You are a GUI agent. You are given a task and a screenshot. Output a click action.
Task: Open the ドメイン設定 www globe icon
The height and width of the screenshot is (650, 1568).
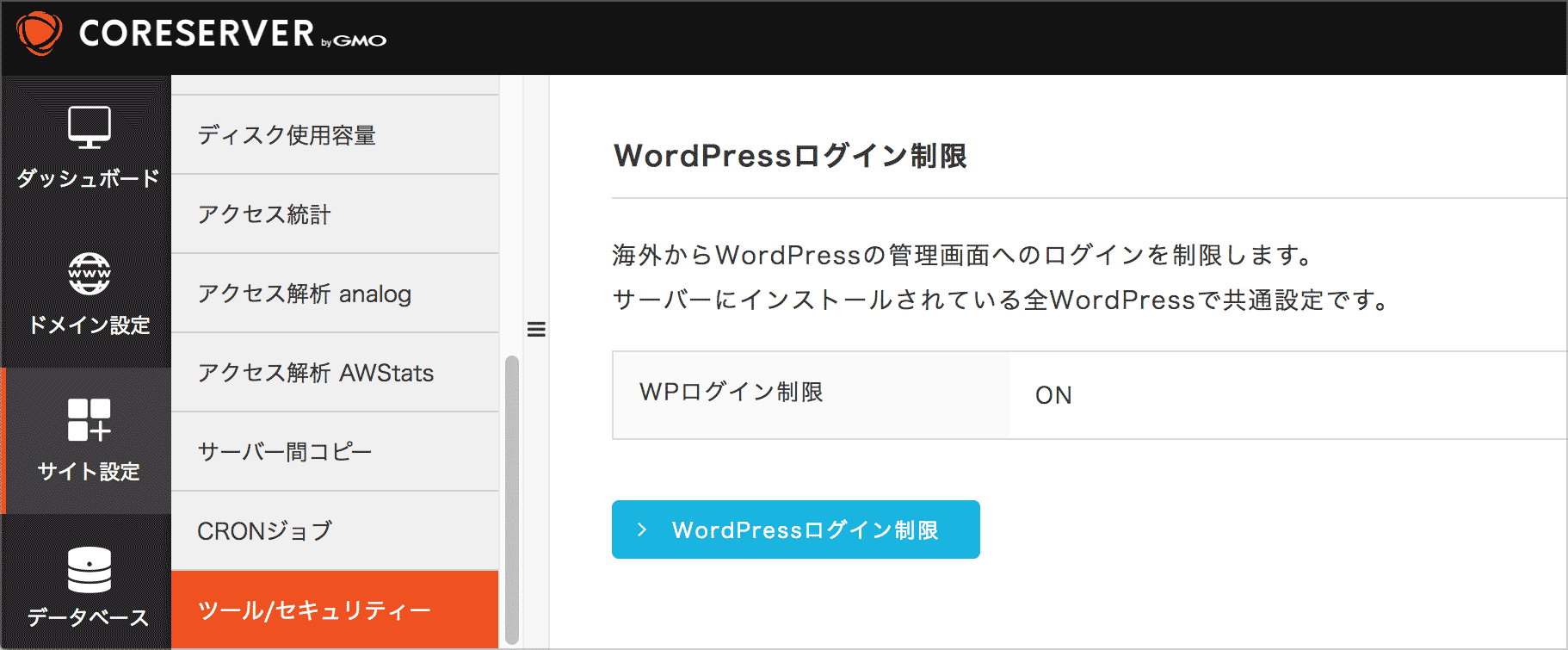coord(90,274)
